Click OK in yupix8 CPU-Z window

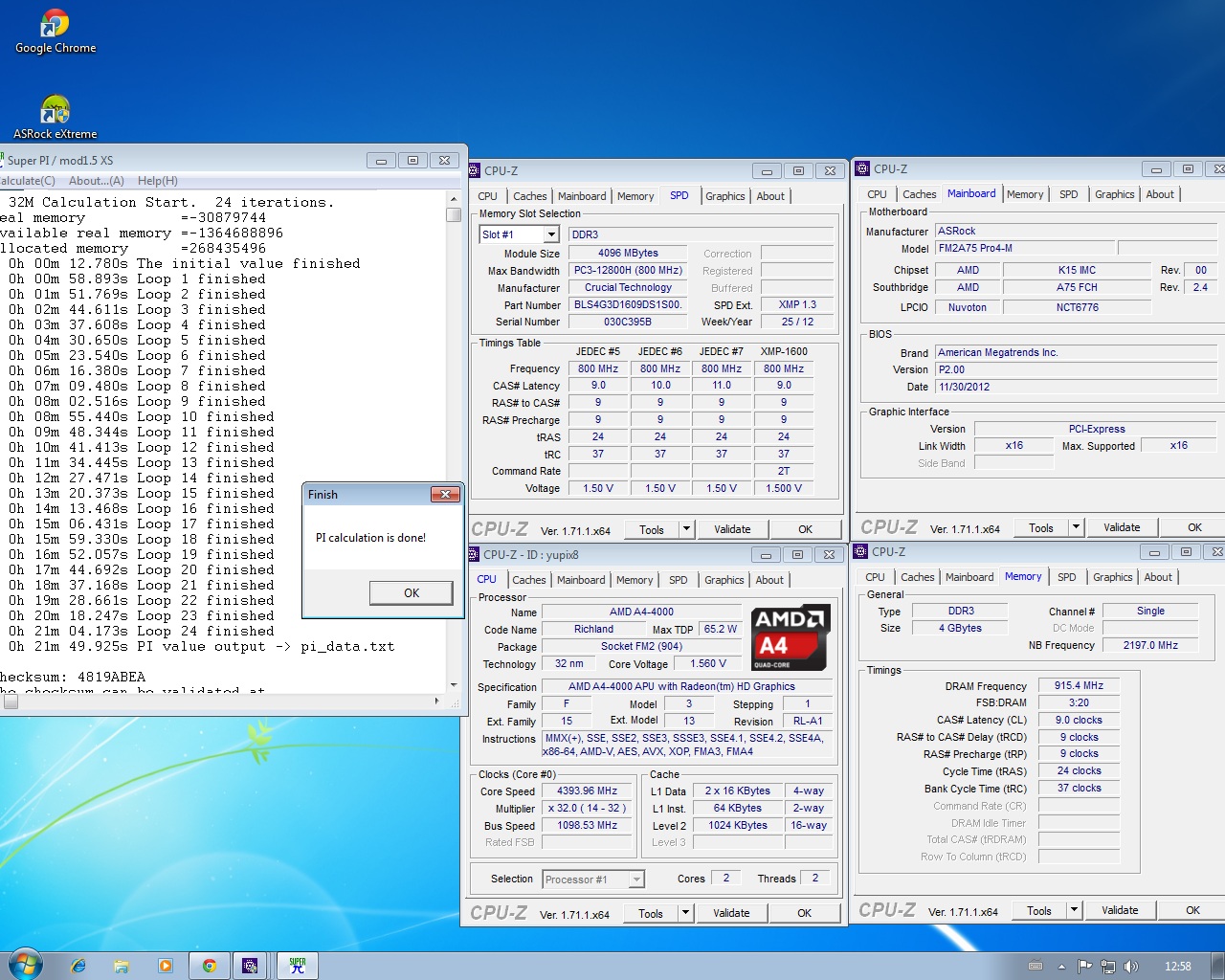coord(805,913)
